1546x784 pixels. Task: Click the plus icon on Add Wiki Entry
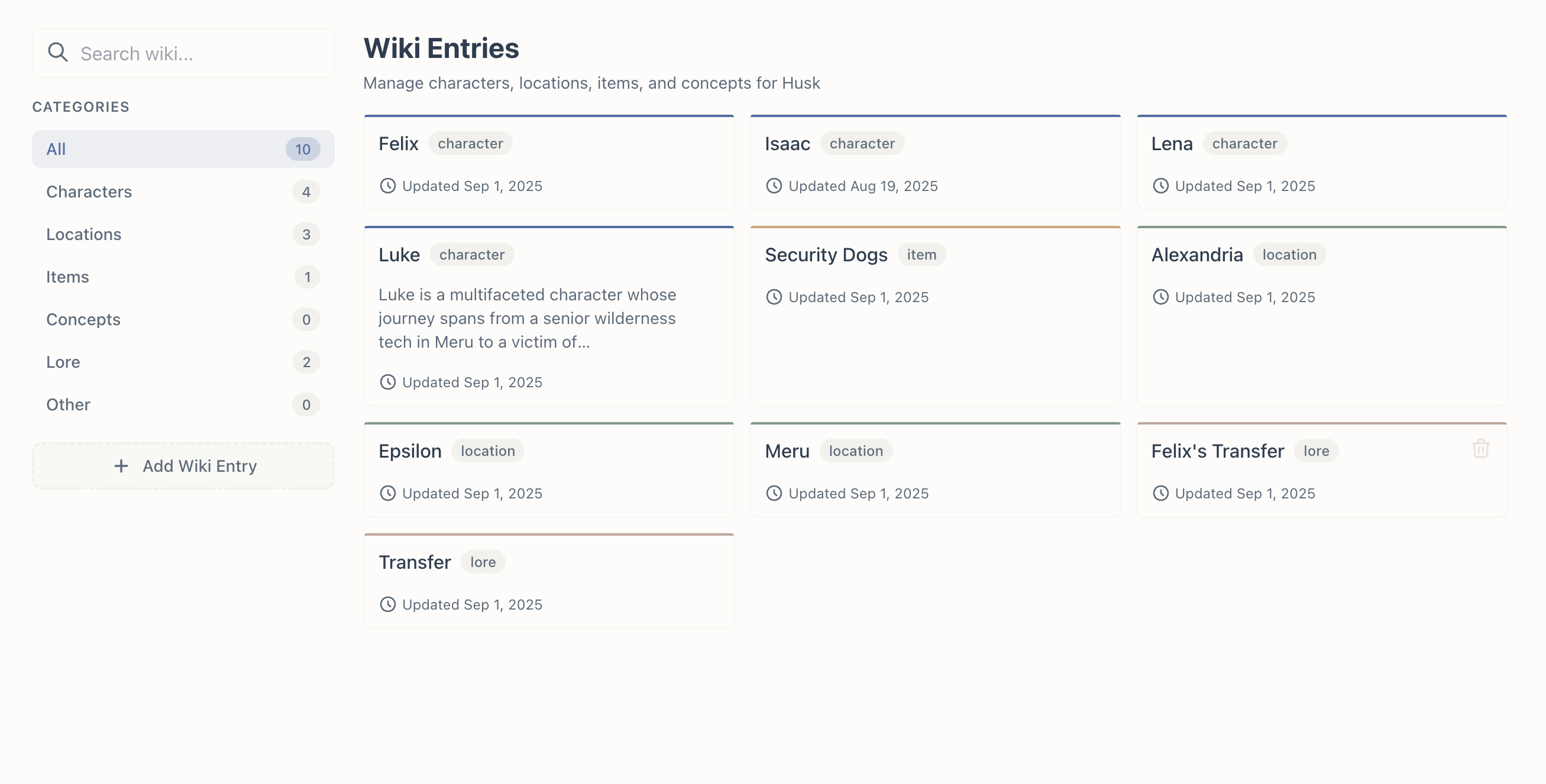(x=121, y=466)
